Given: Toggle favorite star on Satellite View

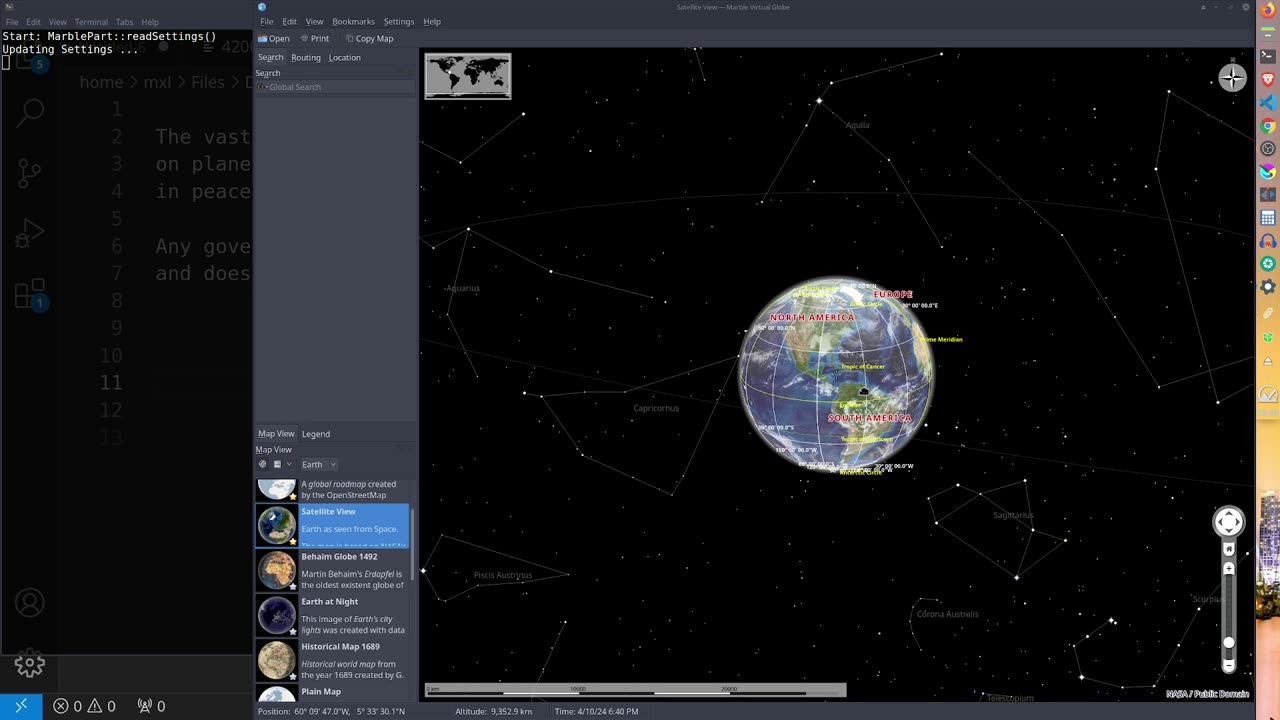Looking at the screenshot, I should click(293, 541).
